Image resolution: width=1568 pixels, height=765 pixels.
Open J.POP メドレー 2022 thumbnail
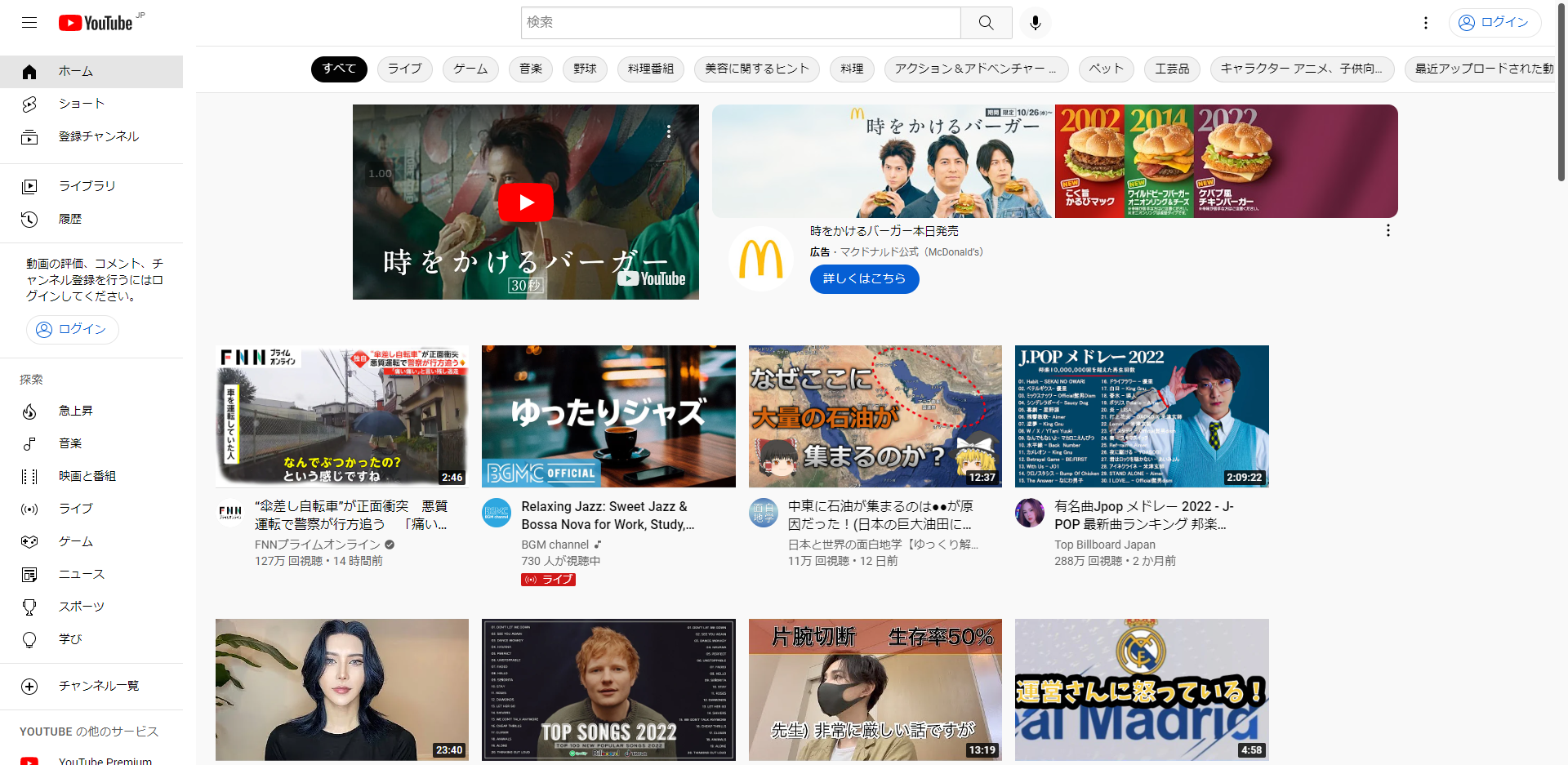point(1142,416)
